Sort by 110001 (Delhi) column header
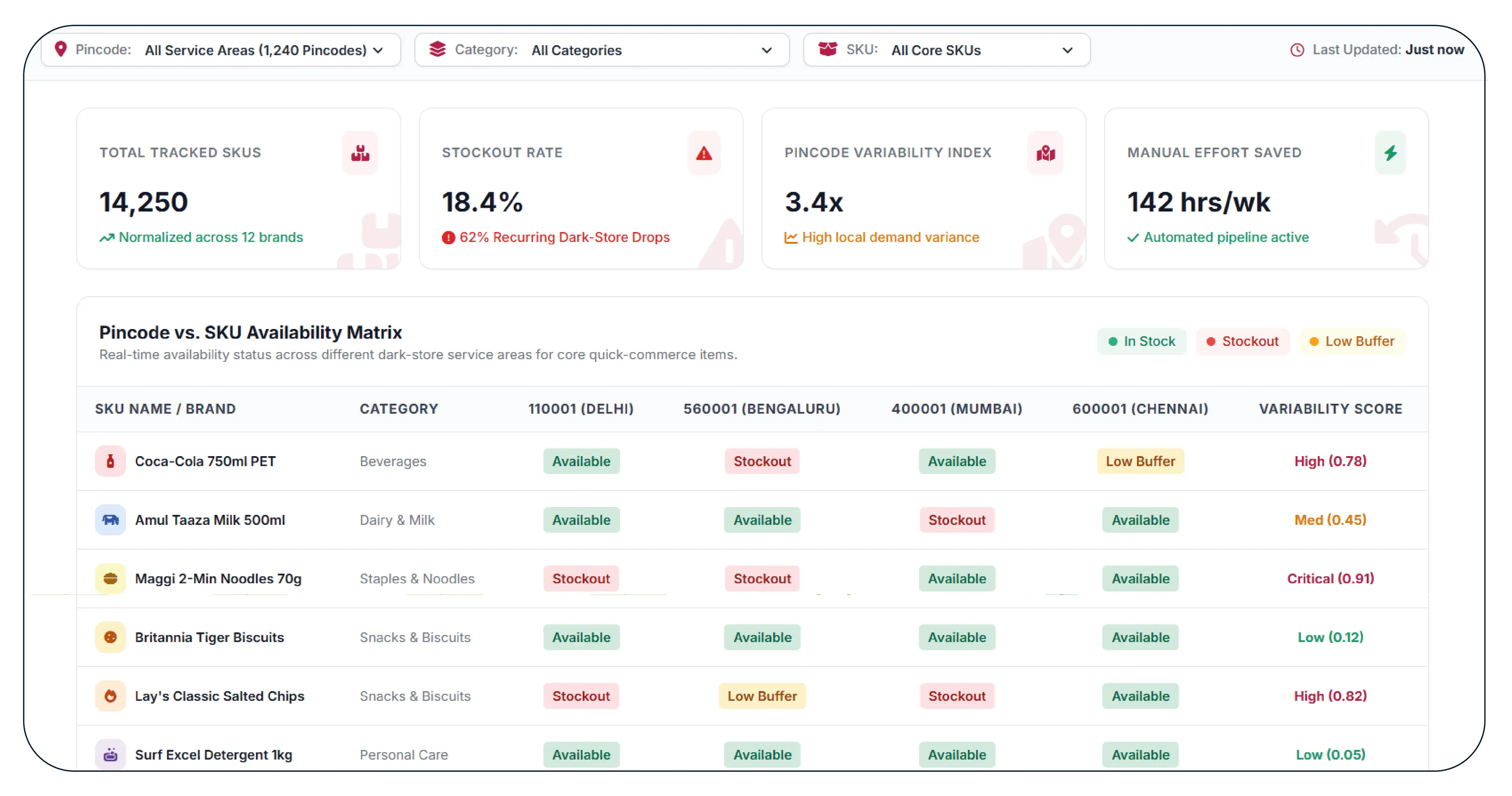 pos(581,409)
